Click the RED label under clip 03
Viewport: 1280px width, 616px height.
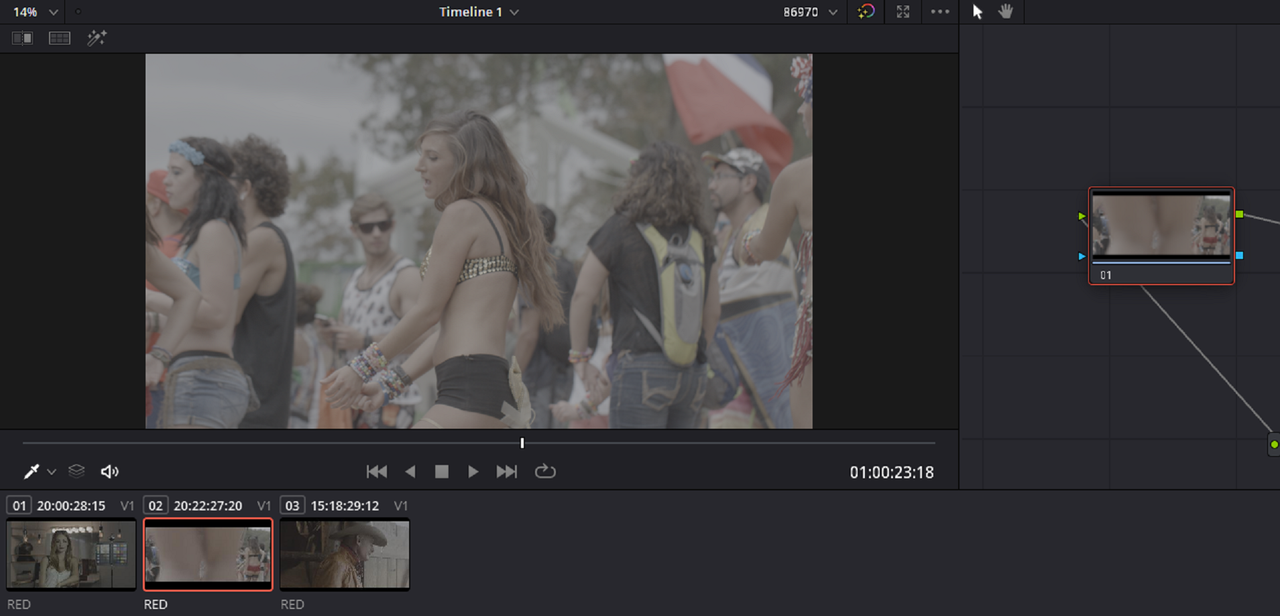[292, 604]
